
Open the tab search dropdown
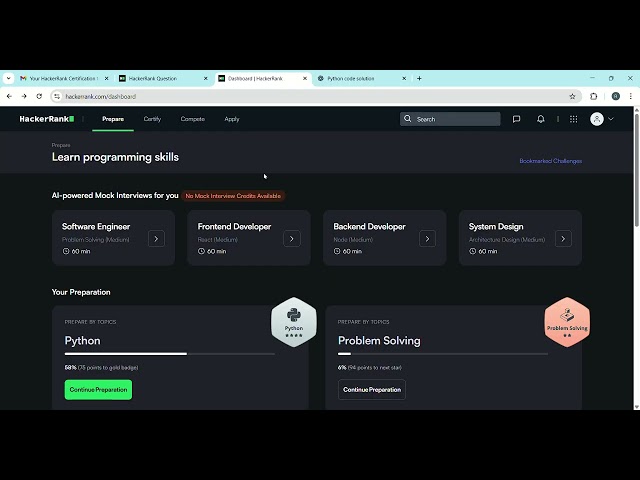(x=9, y=78)
